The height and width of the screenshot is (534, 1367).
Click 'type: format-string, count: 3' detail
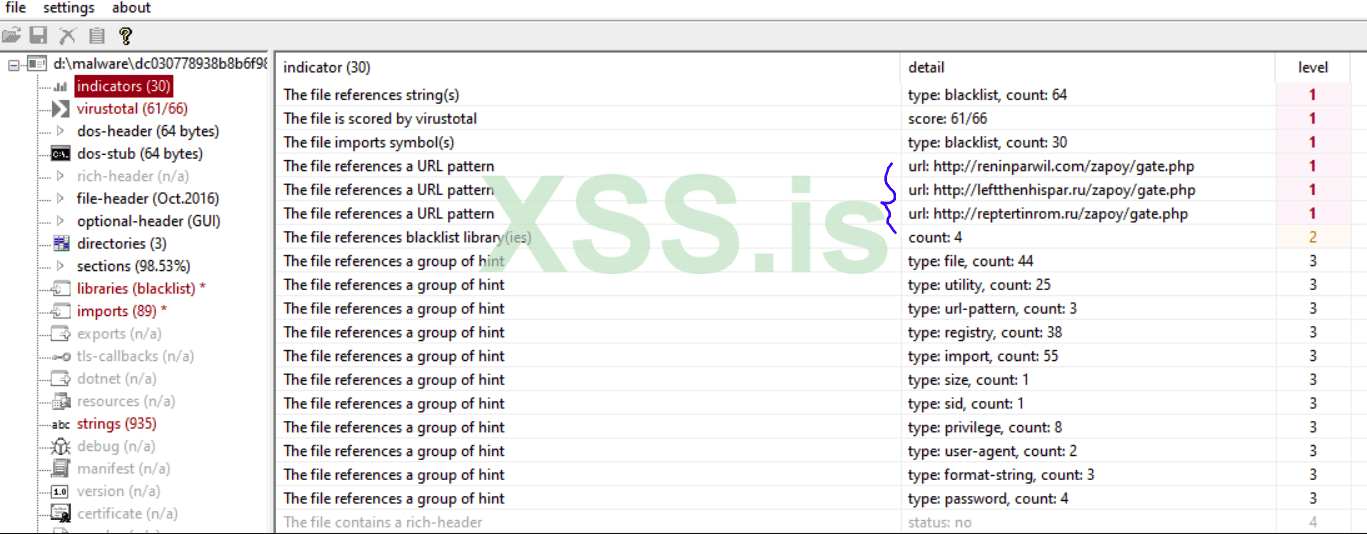pyautogui.click(x=1001, y=475)
